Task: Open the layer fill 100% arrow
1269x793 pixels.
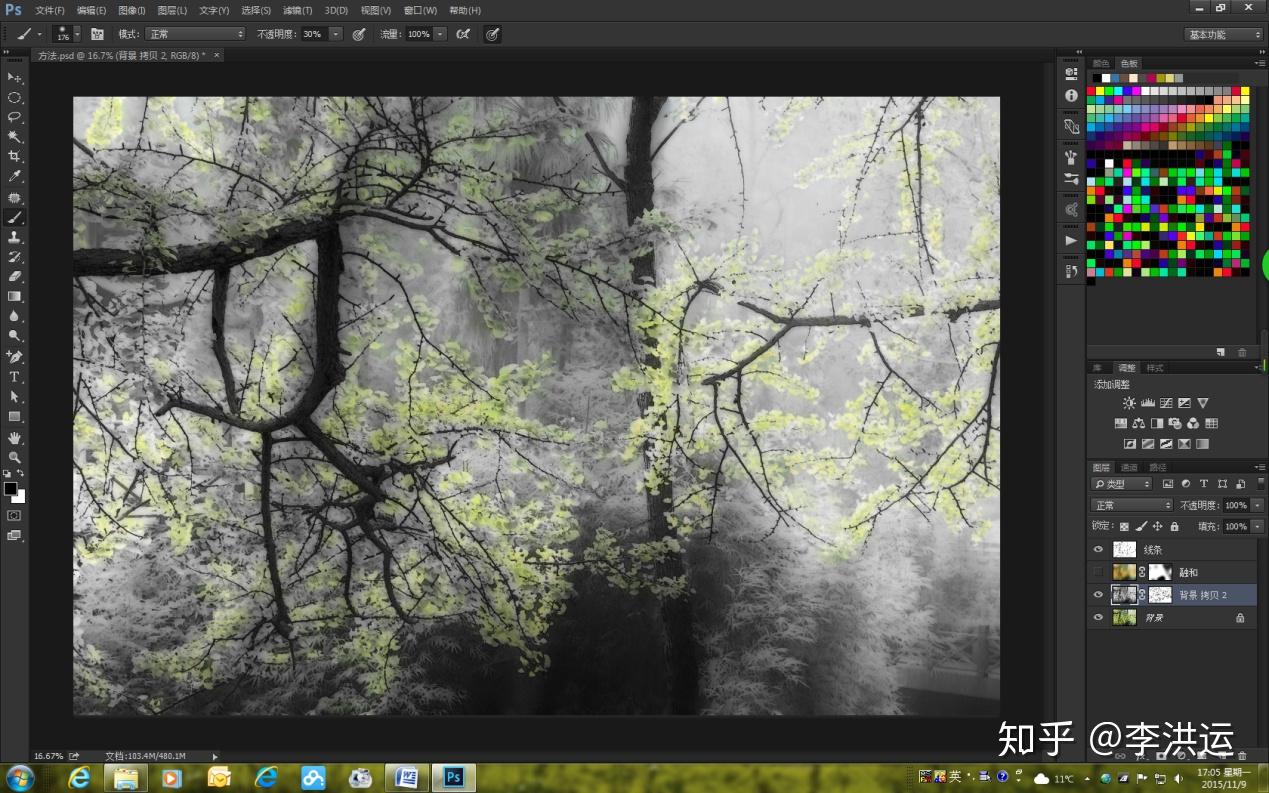Action: point(1258,526)
